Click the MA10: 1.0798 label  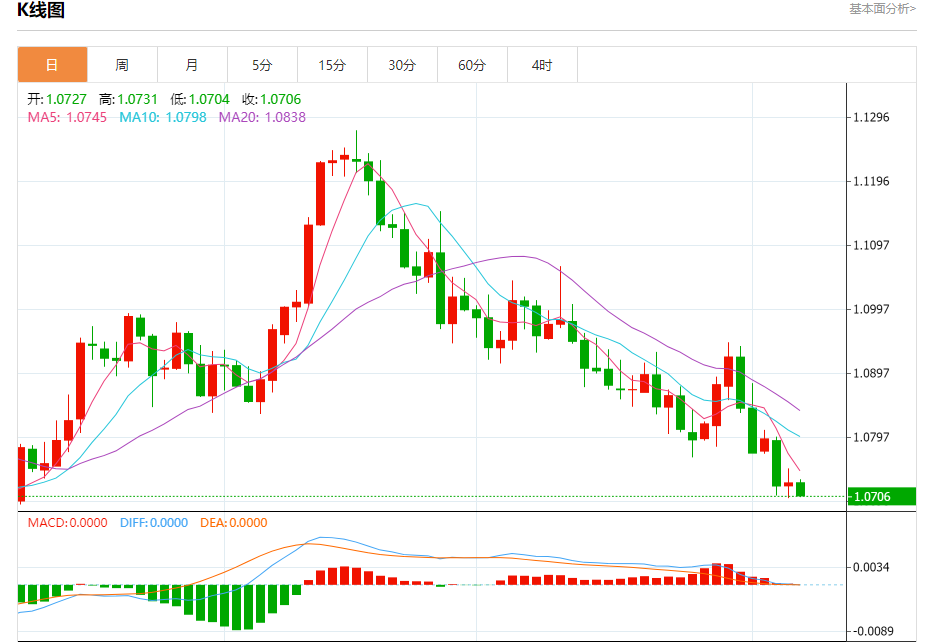pos(163,117)
